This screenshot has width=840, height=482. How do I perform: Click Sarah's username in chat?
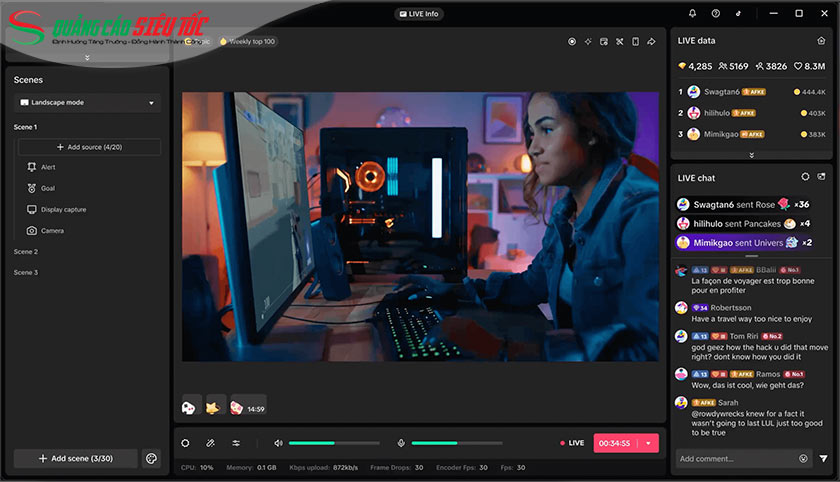728,403
